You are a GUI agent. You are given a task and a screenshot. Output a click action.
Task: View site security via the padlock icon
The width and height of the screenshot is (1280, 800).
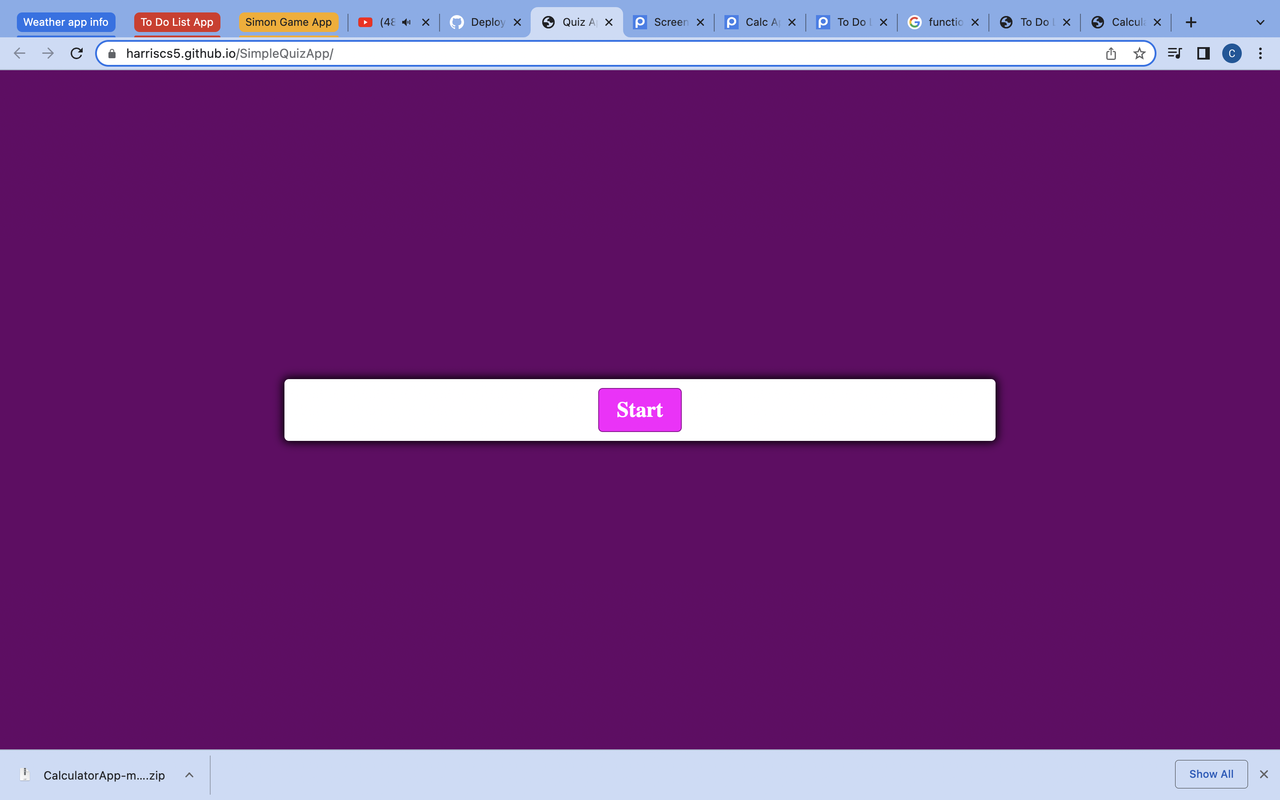(x=111, y=53)
